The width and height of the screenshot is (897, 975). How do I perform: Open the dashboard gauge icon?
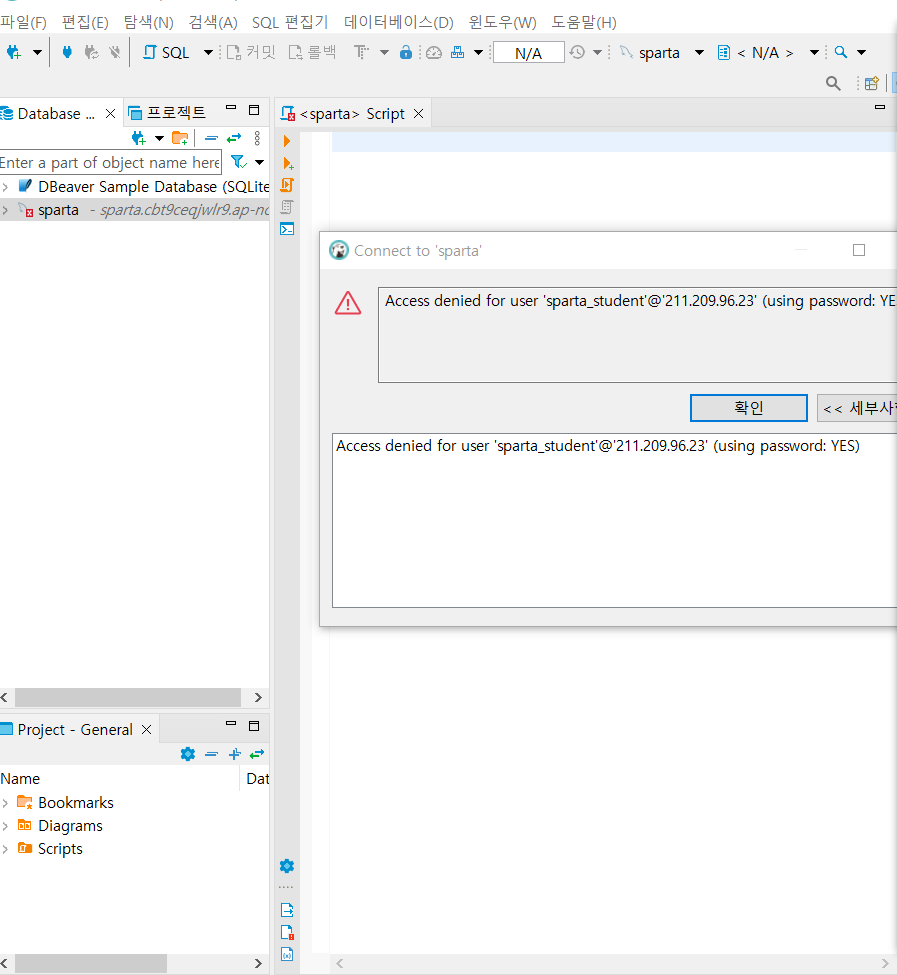(434, 52)
